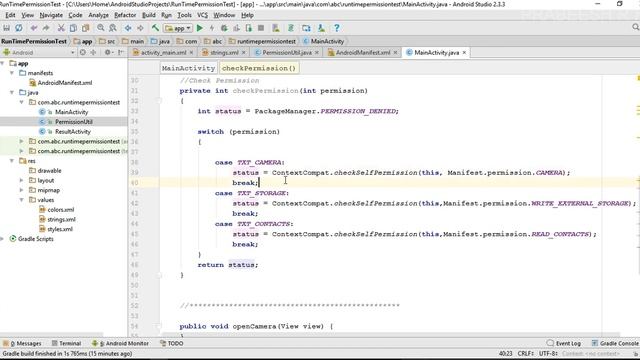Close the strings.xml tab
The width and height of the screenshot is (640, 360).
[x=244, y=53]
